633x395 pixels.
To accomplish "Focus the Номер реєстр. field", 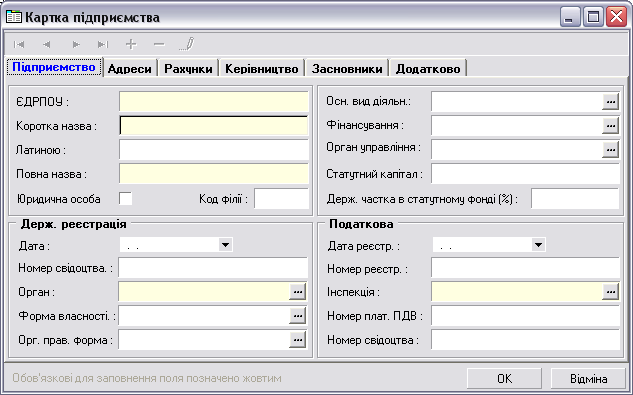I will point(525,268).
